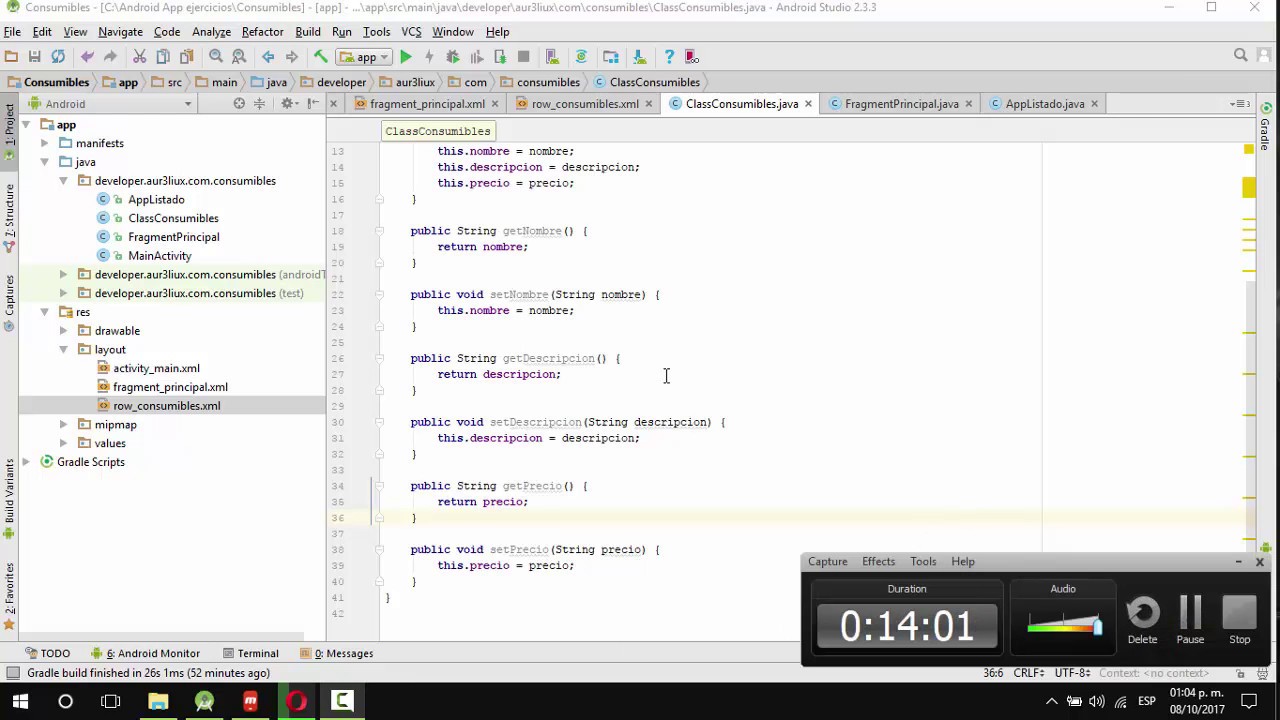Click the Sync Gradle toolbar icon
This screenshot has height=720, width=1280.
[581, 57]
